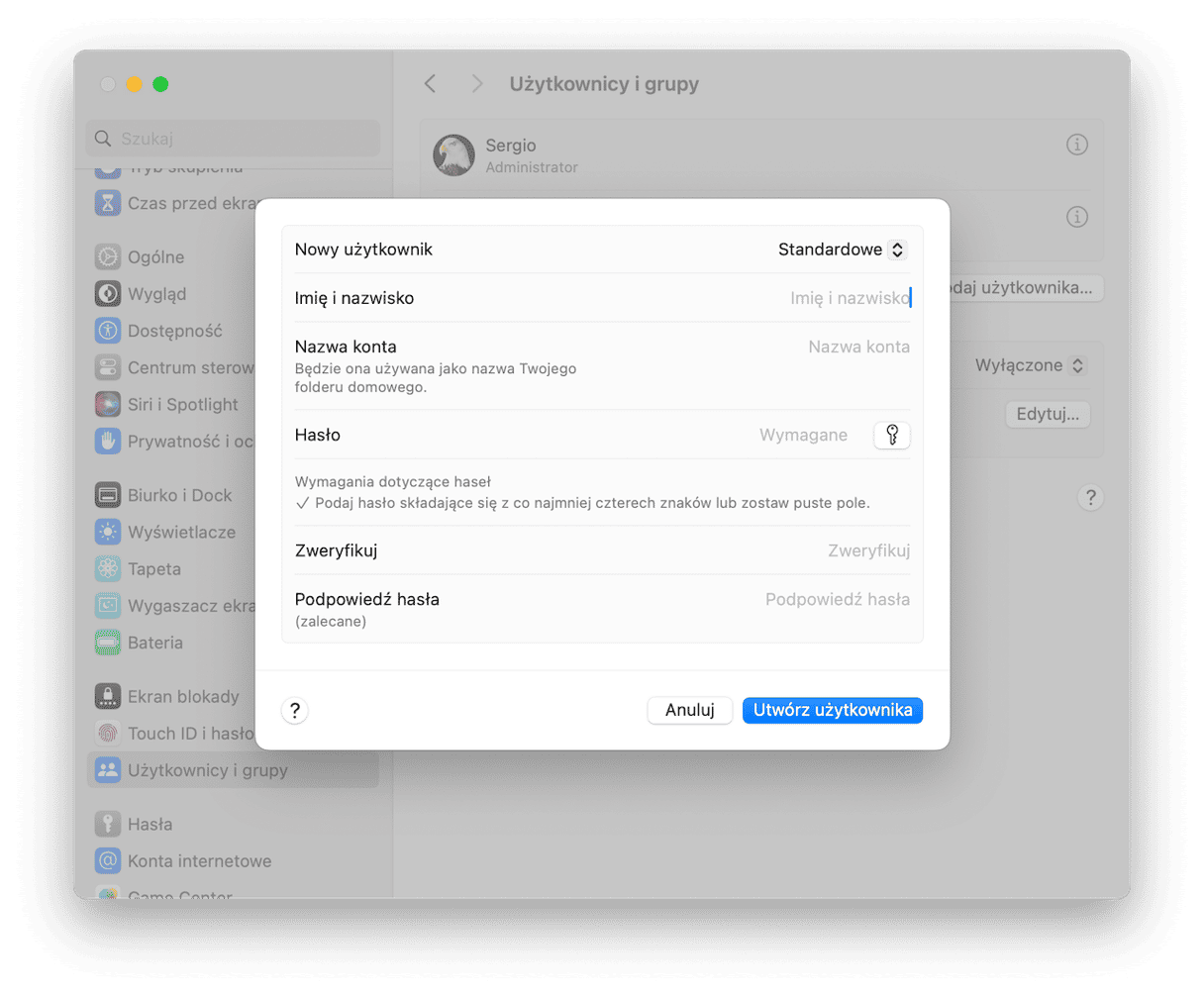Image resolution: width=1204 pixels, height=996 pixels.
Task: Click the Touch ID fingerprint icon
Action: [108, 733]
